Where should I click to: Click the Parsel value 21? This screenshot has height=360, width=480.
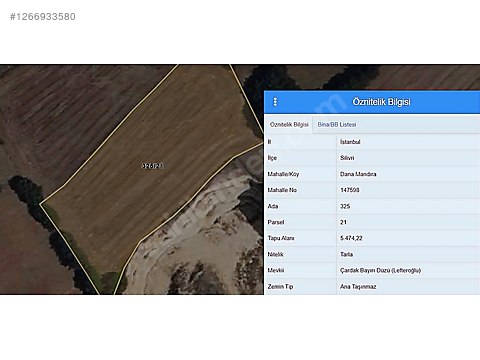(x=343, y=222)
